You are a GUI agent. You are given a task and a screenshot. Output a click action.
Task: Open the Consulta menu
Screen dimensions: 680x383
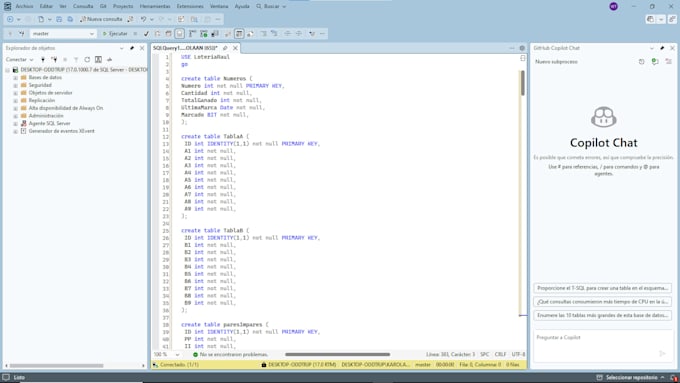pos(83,7)
